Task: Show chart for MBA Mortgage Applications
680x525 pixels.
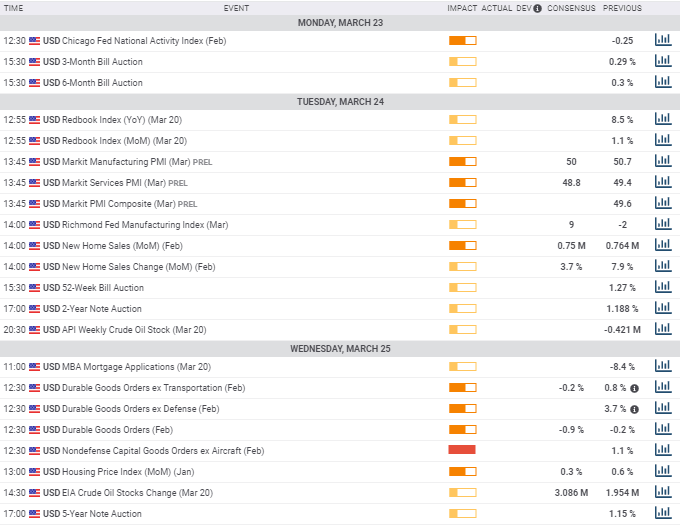Action: pos(662,366)
